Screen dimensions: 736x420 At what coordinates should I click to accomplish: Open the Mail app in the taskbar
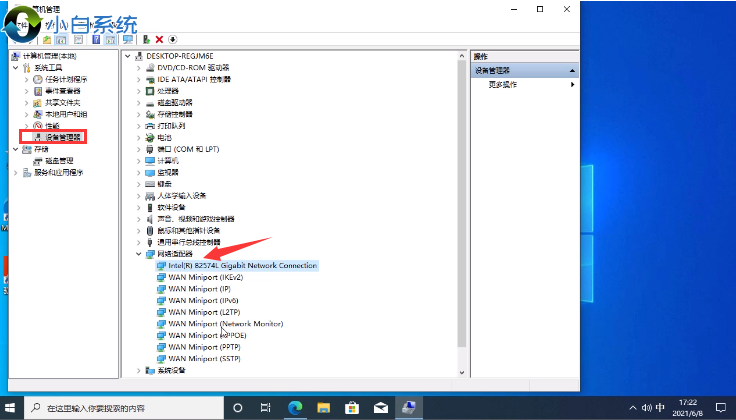tap(380, 409)
